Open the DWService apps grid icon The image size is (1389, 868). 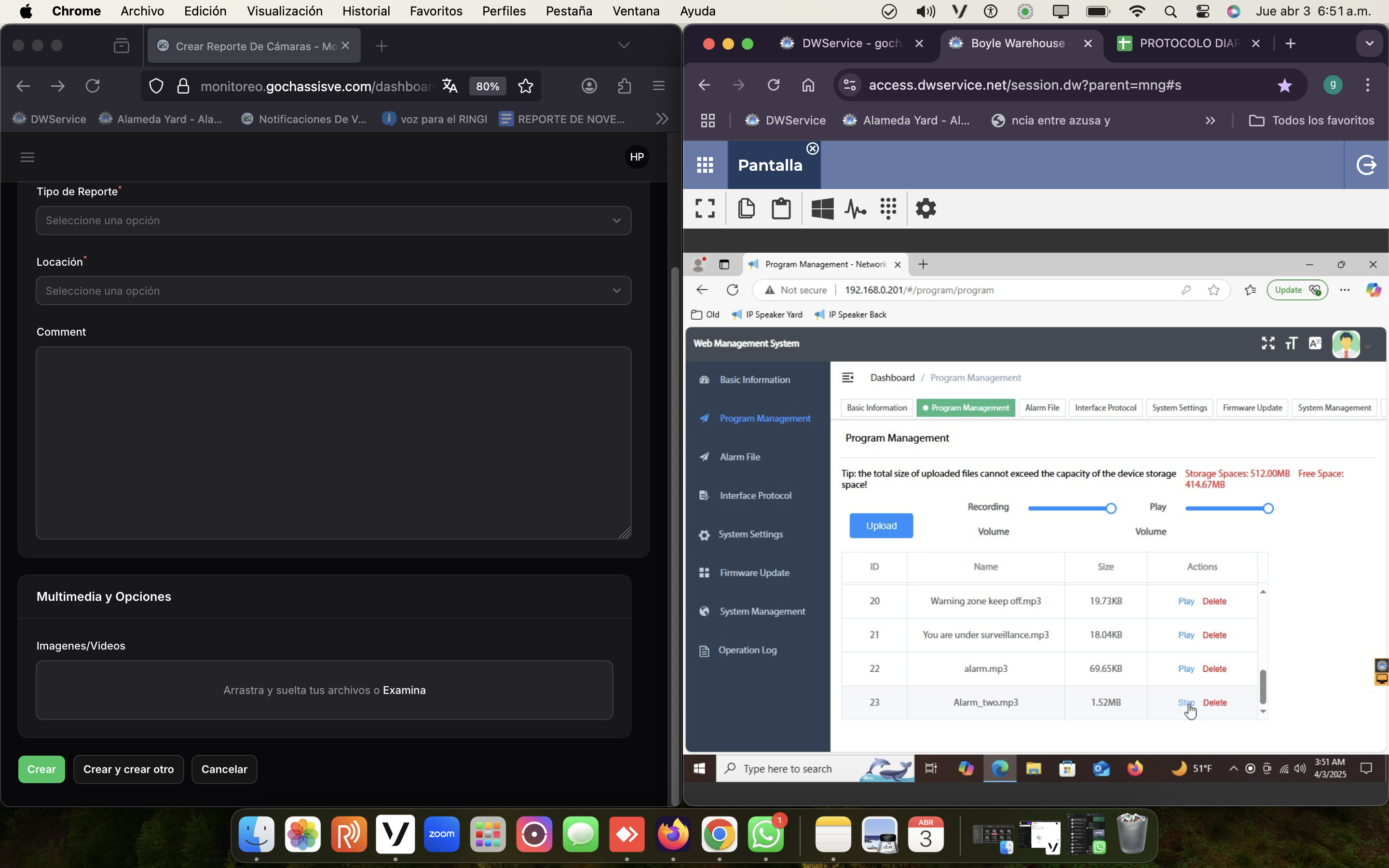705,165
